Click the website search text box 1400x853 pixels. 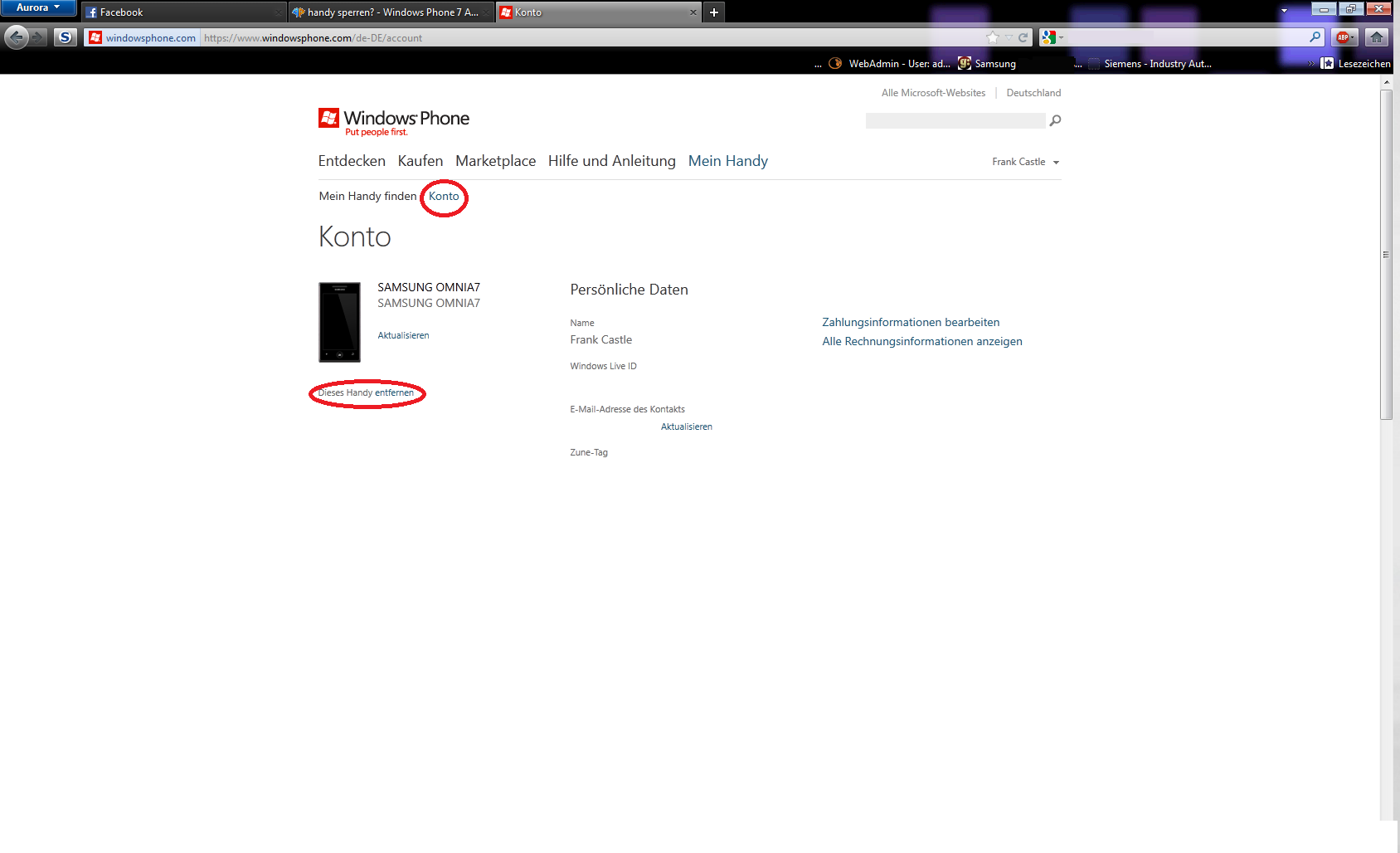click(x=955, y=121)
